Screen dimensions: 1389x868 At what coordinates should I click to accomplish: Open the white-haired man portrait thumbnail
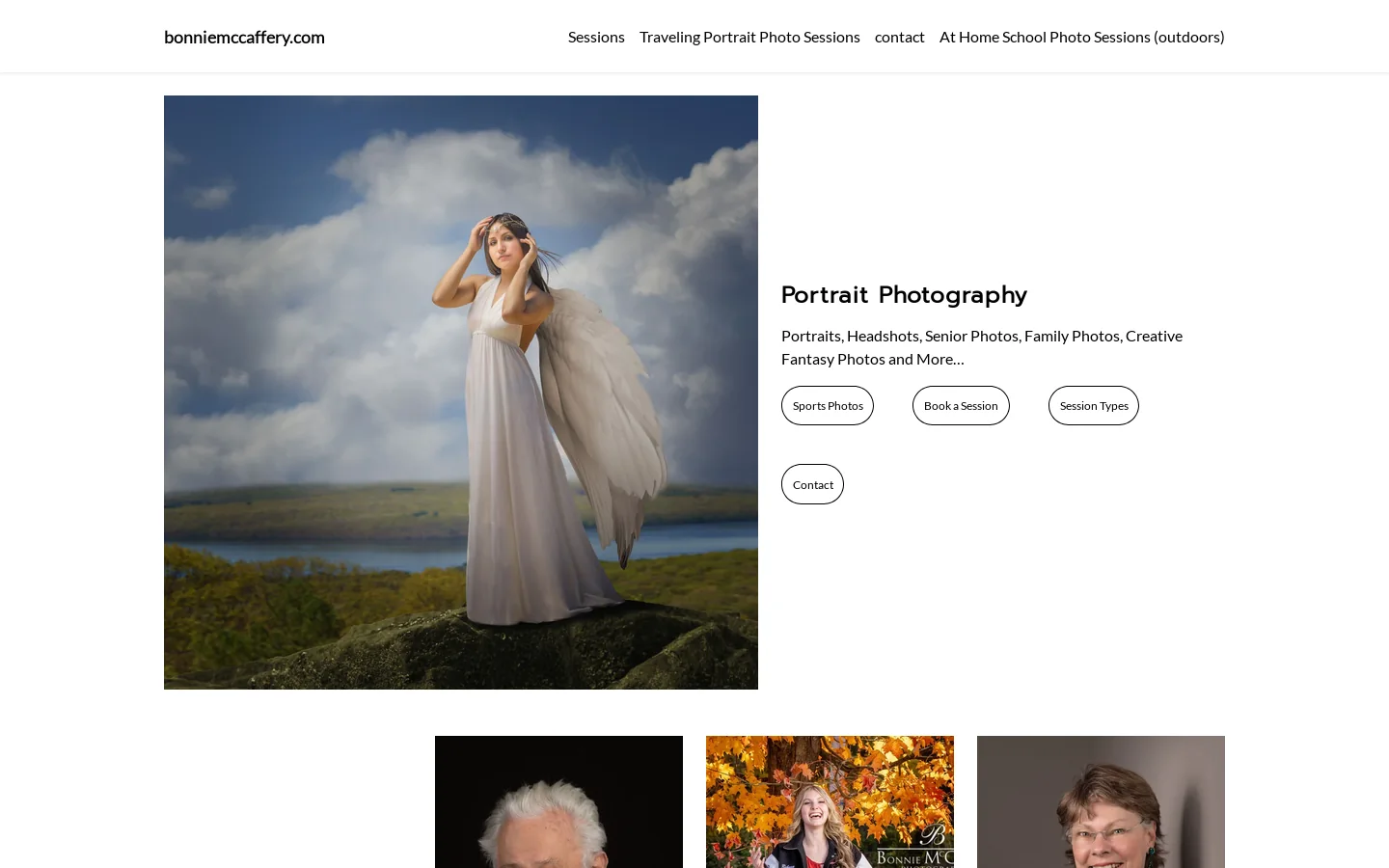(558, 801)
